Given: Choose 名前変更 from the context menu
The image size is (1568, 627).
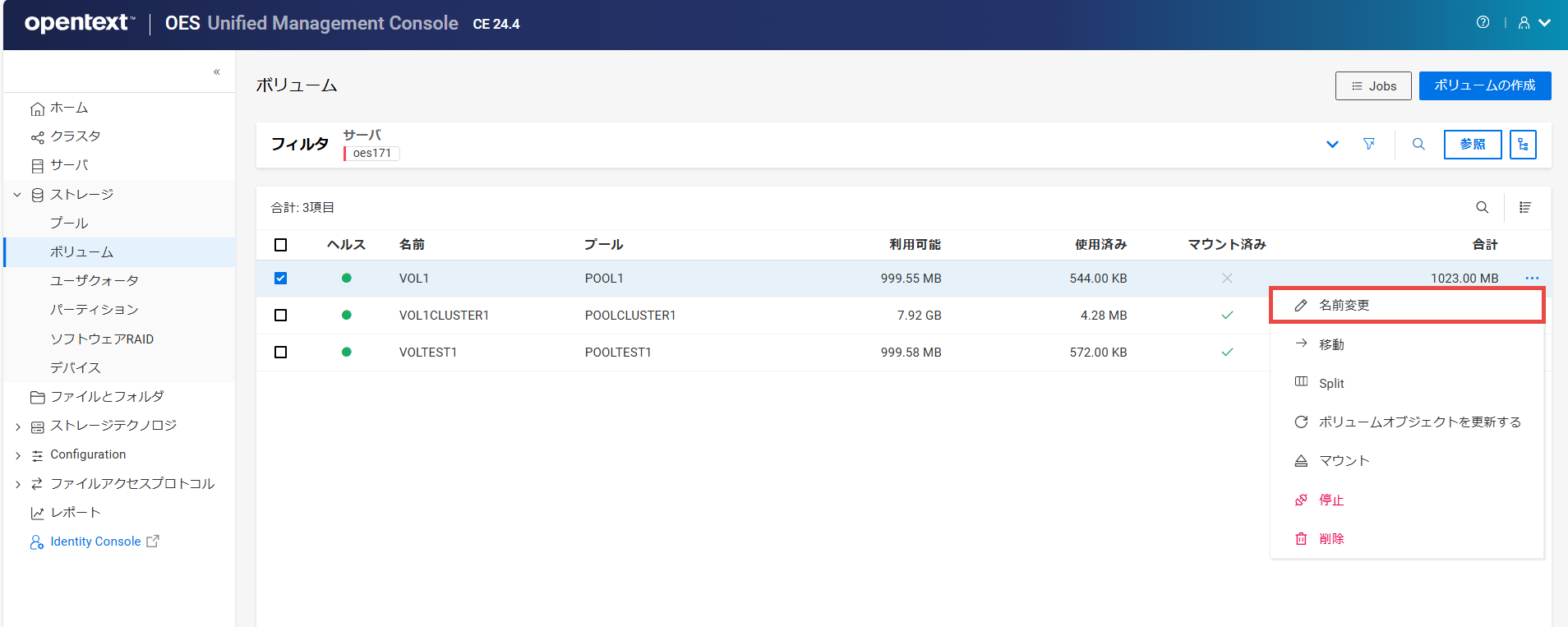Looking at the screenshot, I should coord(1344,306).
